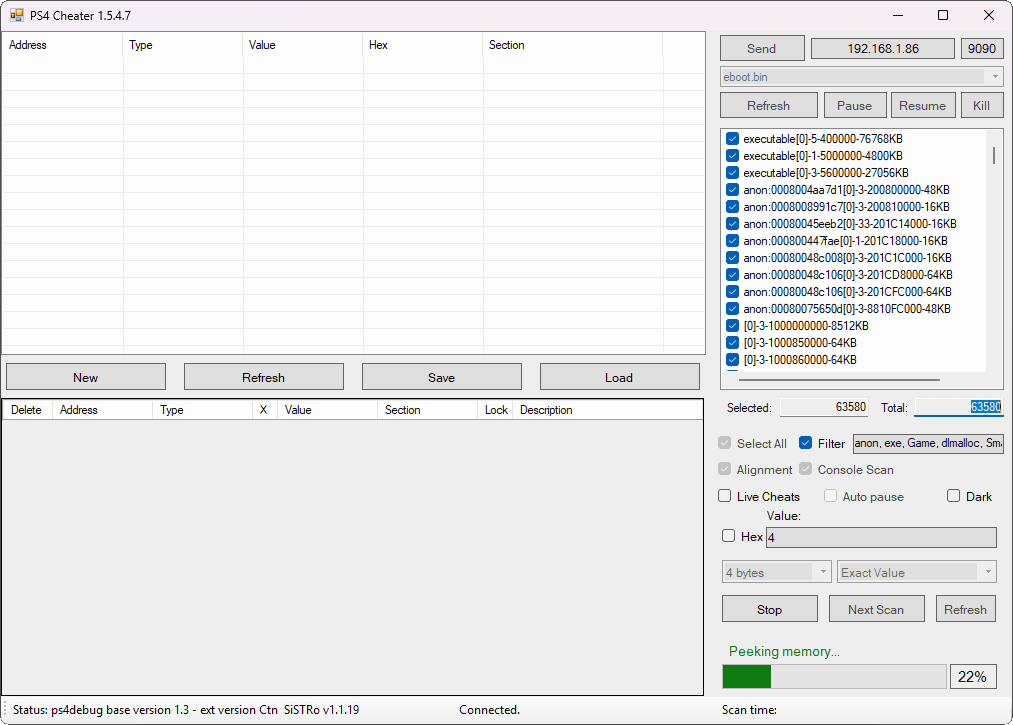Viewport: 1013px width, 725px height.
Task: Click Description column header in cheat list
Action: click(x=607, y=410)
